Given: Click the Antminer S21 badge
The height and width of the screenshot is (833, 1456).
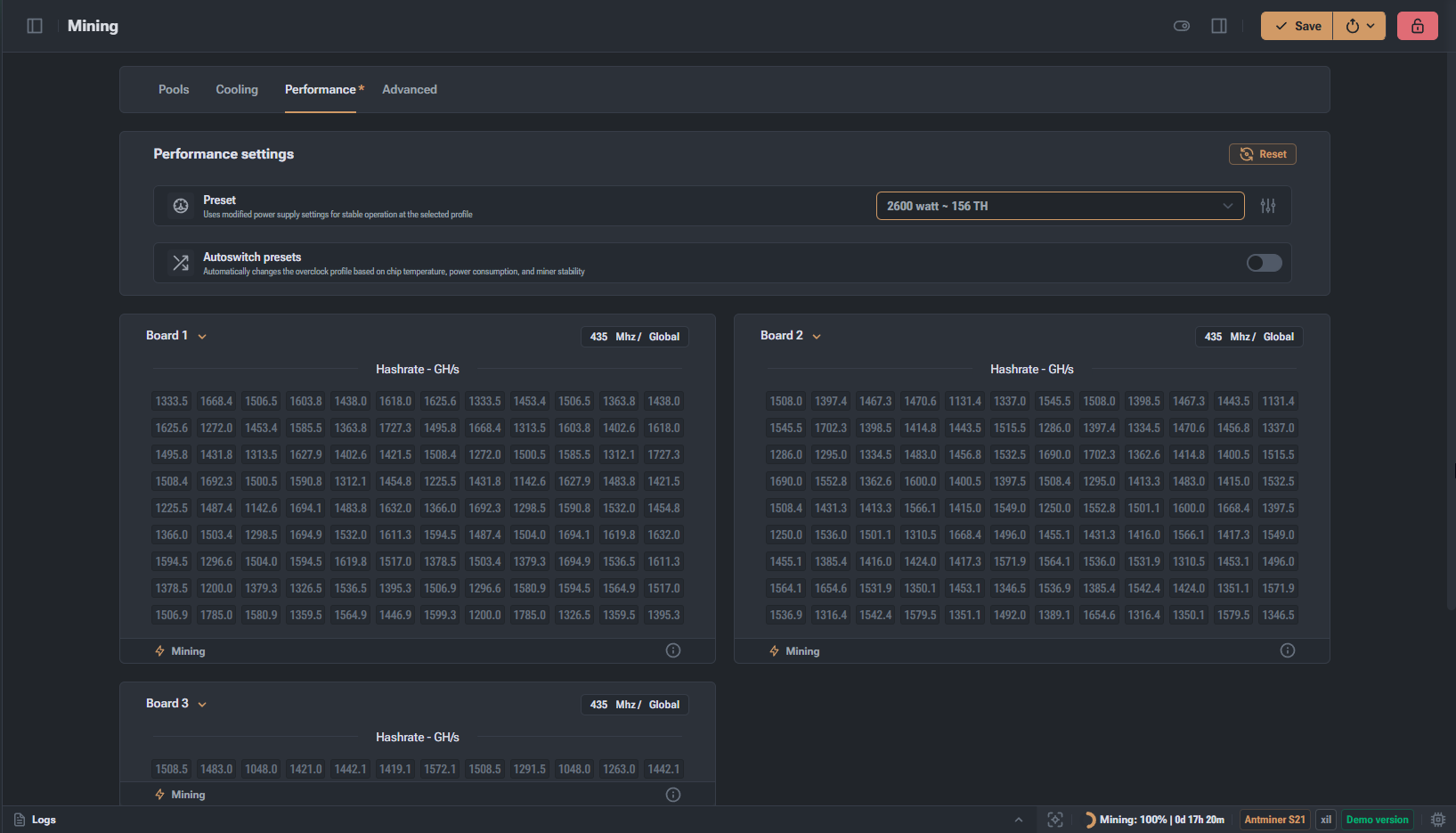Looking at the screenshot, I should tap(1274, 820).
